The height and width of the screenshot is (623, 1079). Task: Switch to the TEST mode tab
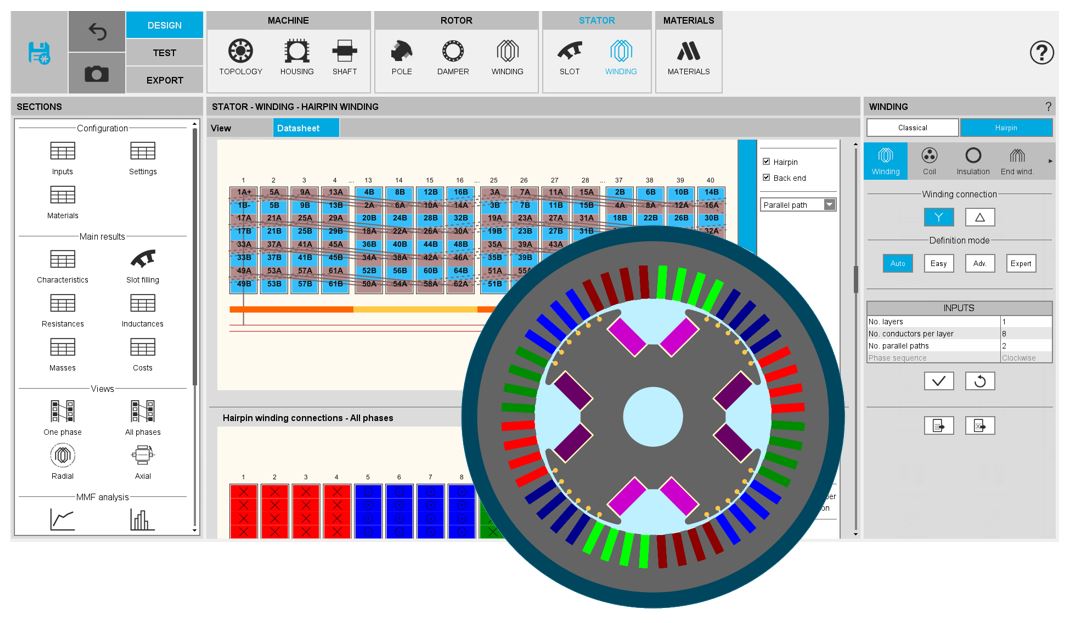click(164, 53)
